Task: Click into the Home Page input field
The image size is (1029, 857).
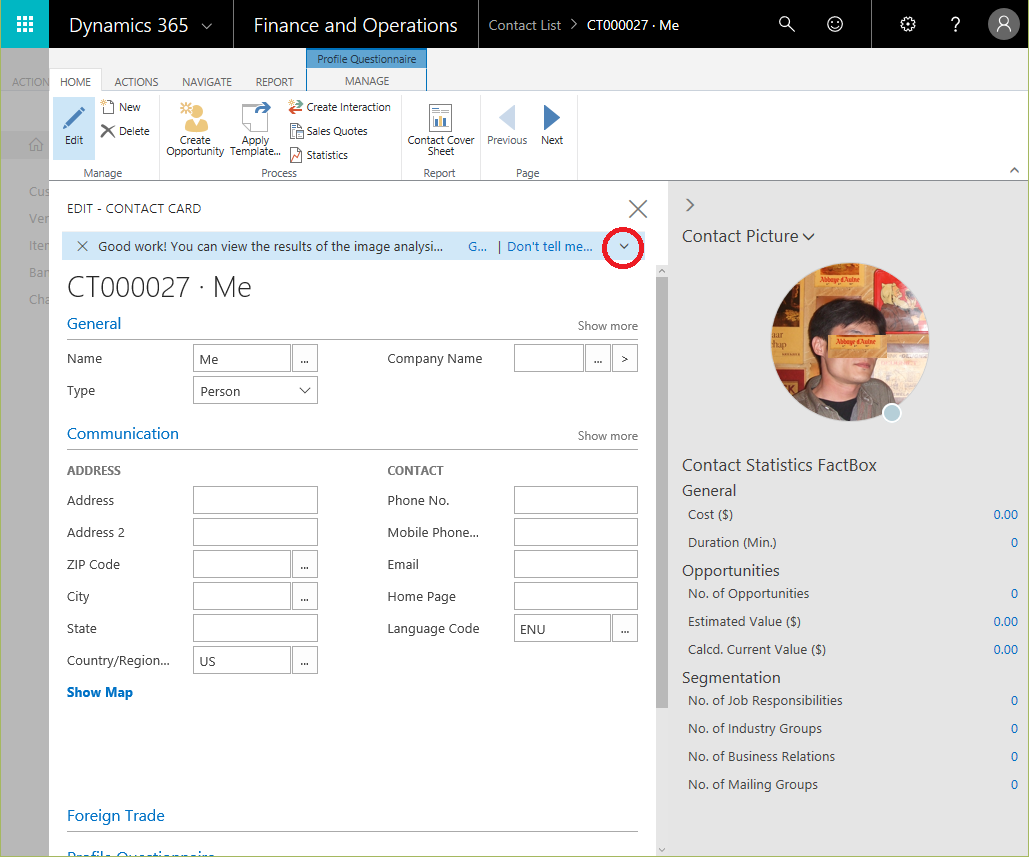Action: pyautogui.click(x=576, y=596)
